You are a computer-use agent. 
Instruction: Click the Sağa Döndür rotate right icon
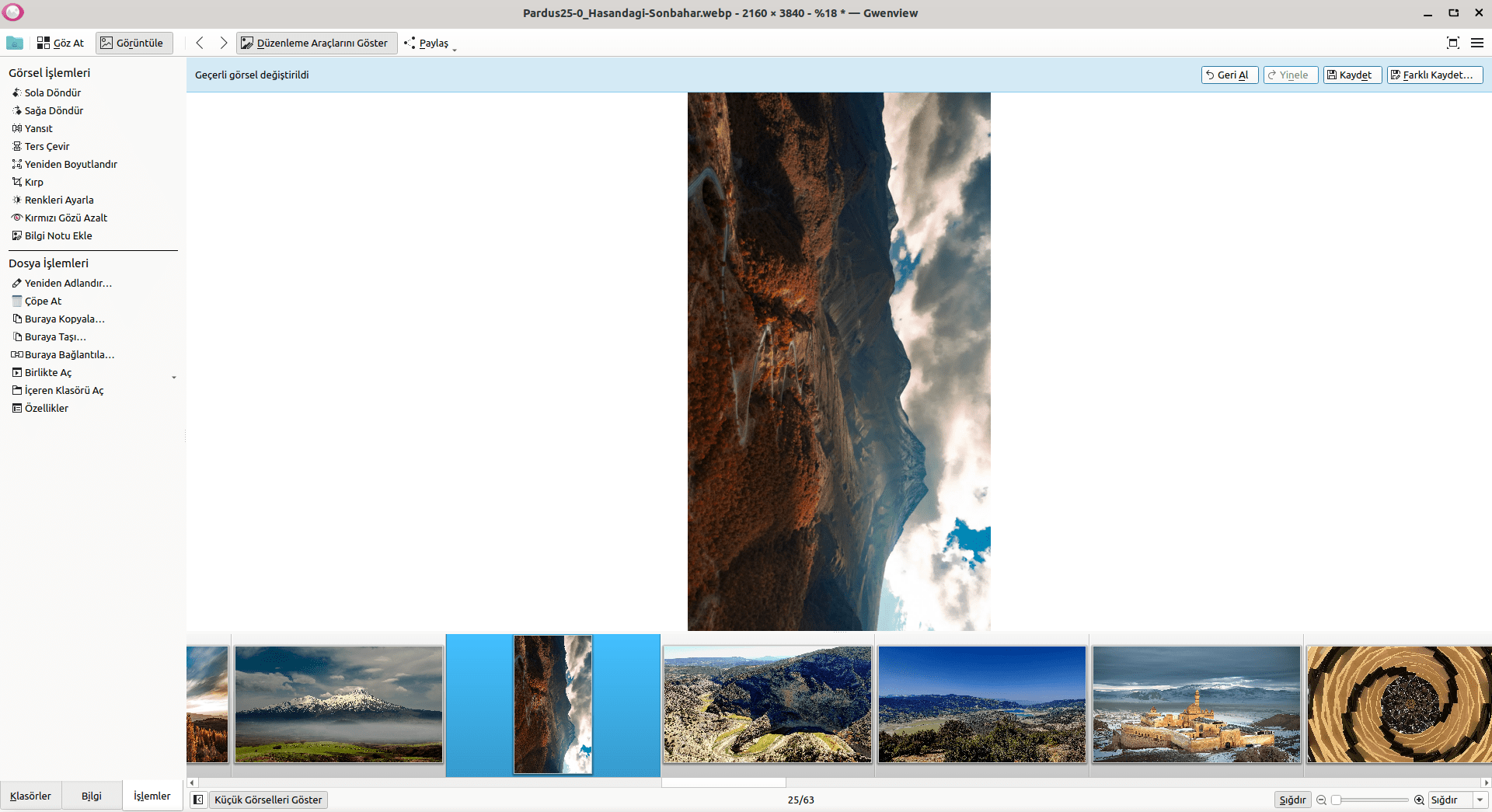point(17,110)
